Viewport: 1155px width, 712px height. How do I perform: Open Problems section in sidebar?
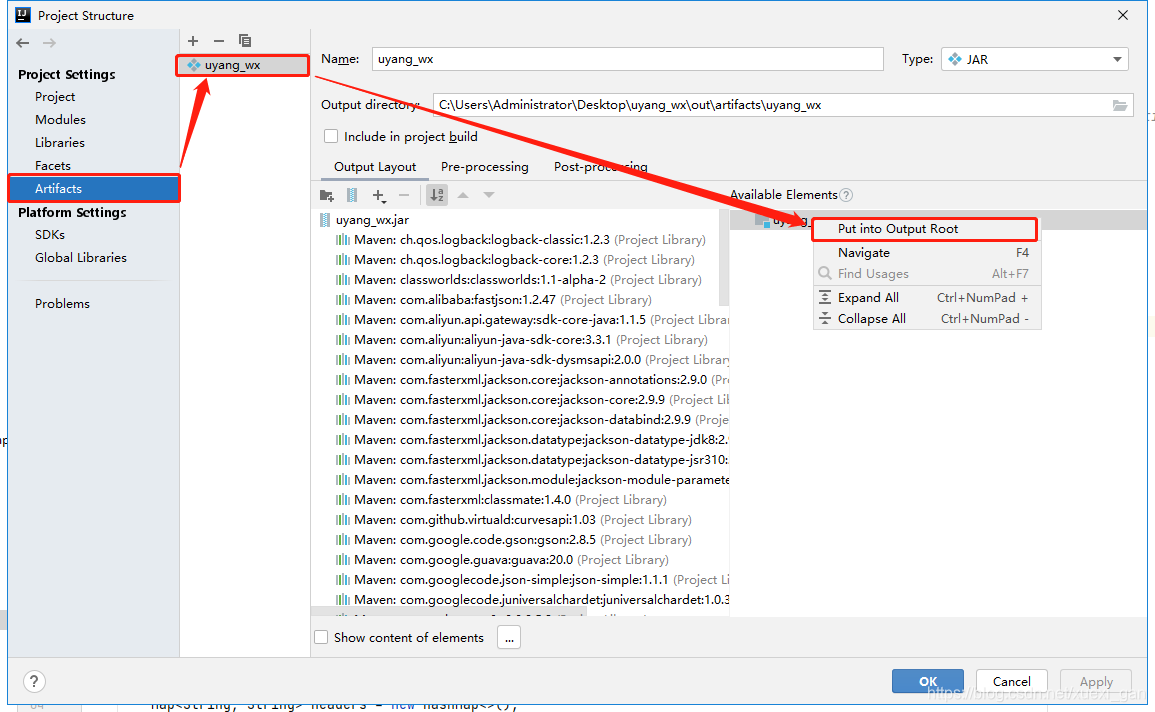[62, 303]
